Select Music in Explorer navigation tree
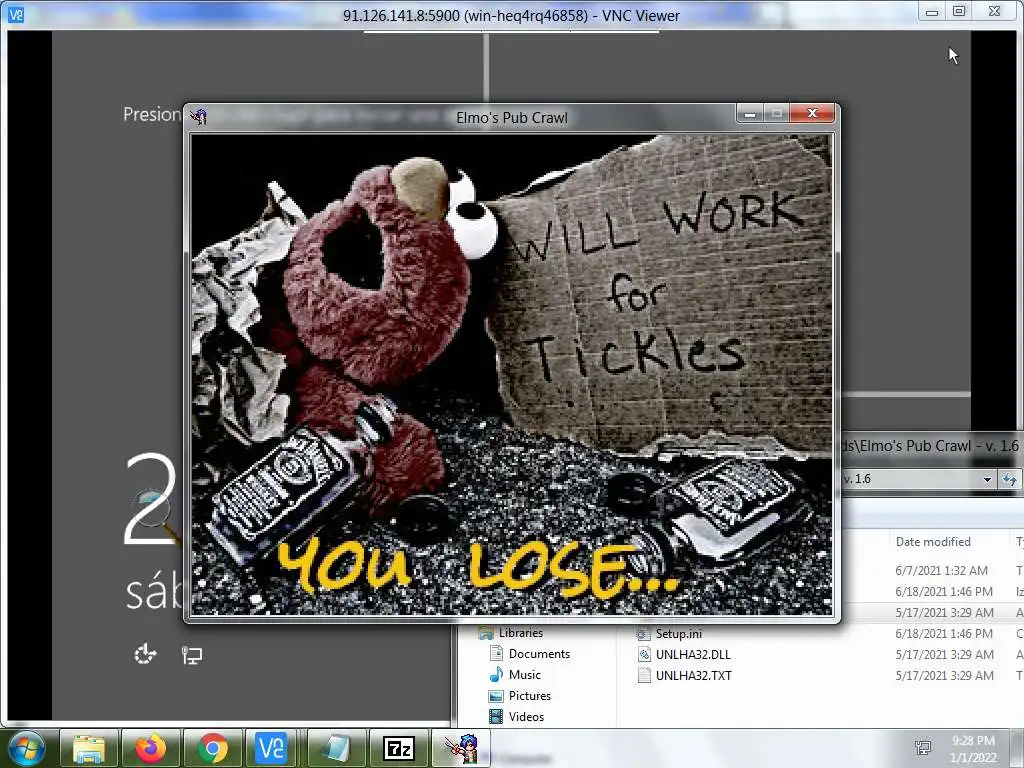 [x=524, y=675]
